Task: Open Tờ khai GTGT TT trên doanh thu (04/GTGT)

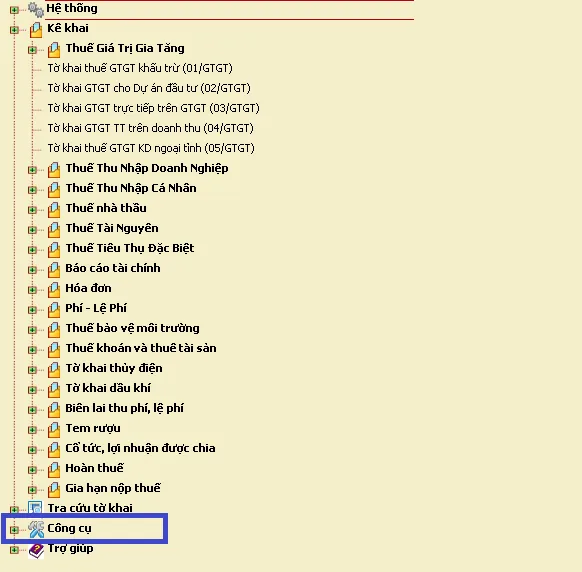Action: 150,128
